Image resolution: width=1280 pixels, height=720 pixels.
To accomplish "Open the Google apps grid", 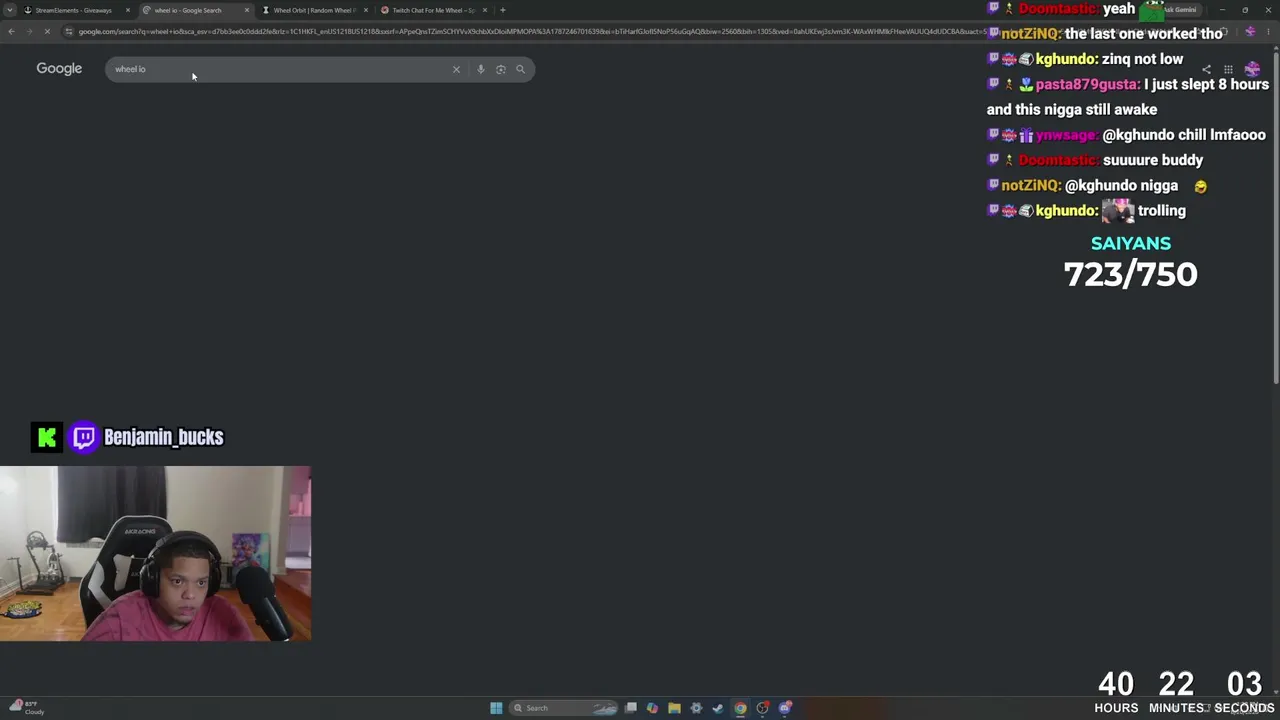I will (x=1228, y=69).
